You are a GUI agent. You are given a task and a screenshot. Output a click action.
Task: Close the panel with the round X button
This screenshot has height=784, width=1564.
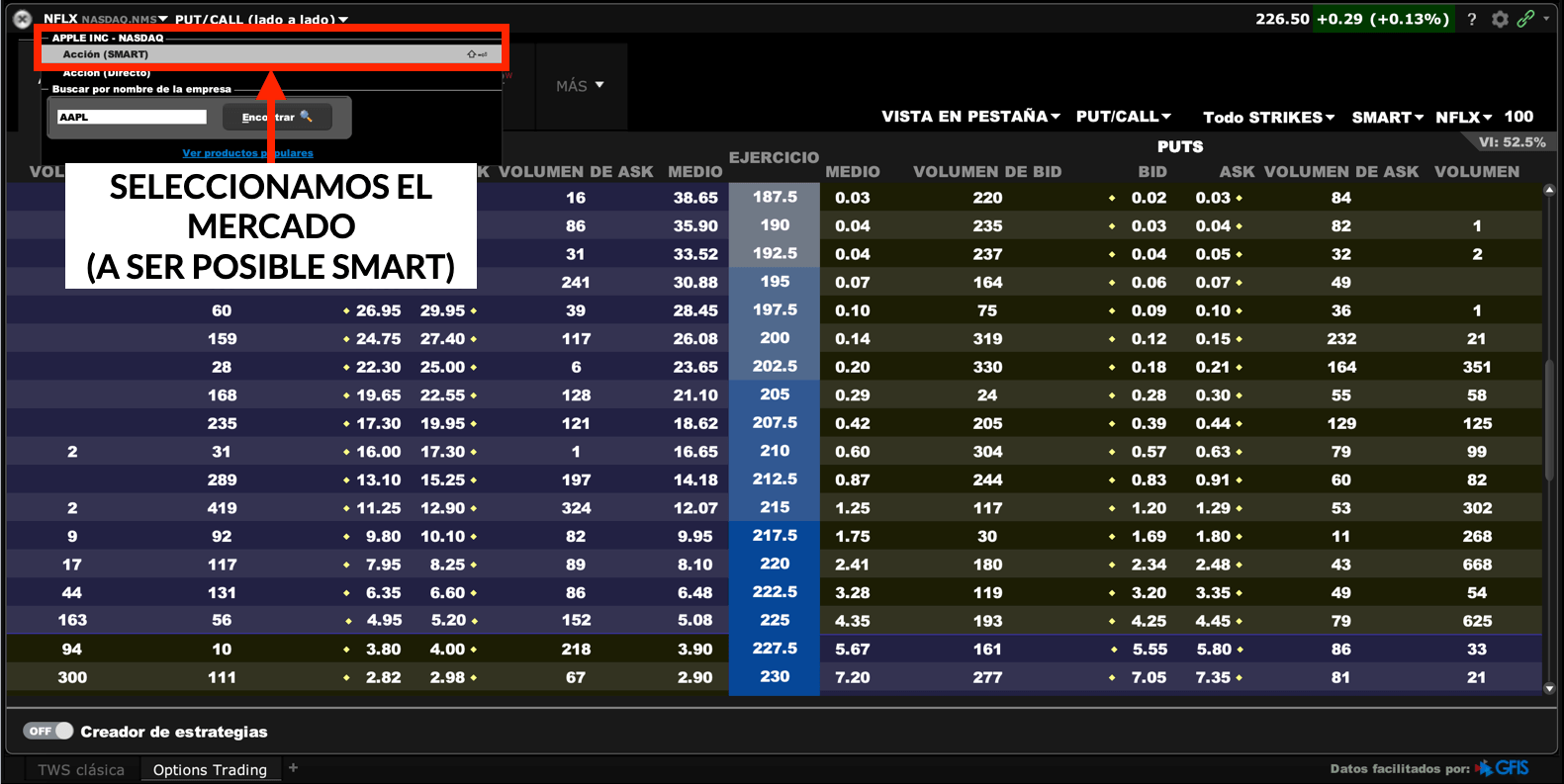[x=22, y=19]
